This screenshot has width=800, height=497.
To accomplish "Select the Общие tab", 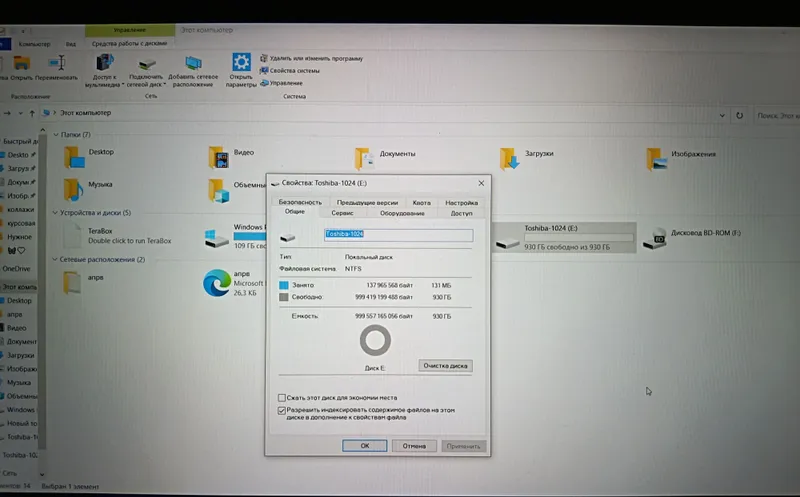I will tap(294, 212).
